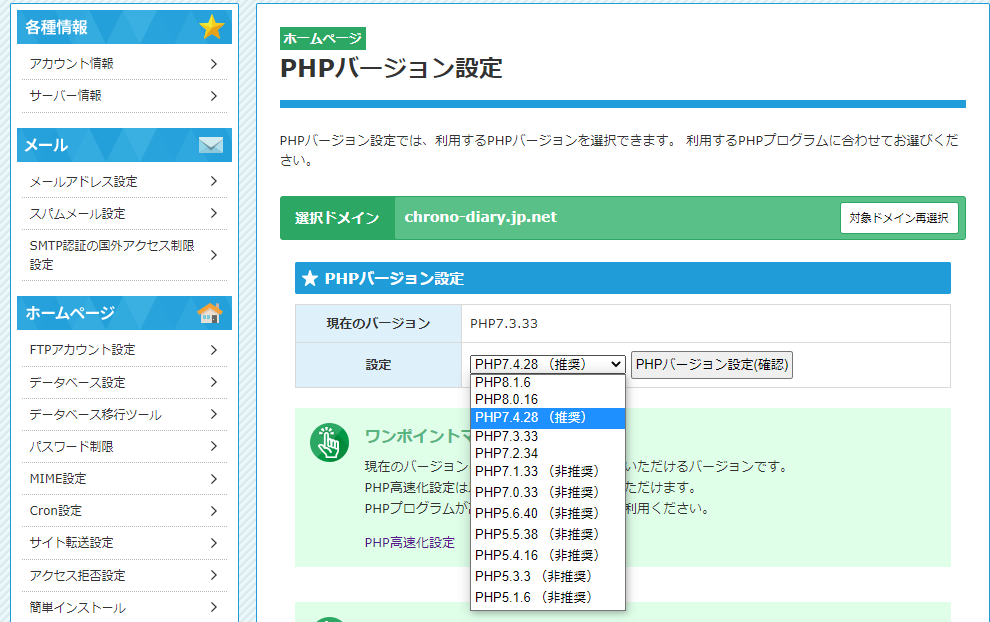Click the green ホームページ category tag

(x=323, y=39)
